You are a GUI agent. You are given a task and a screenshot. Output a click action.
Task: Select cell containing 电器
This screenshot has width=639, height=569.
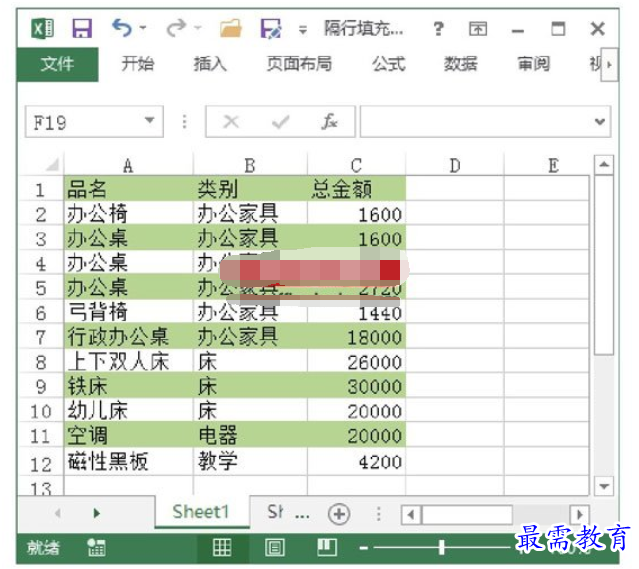(250, 435)
